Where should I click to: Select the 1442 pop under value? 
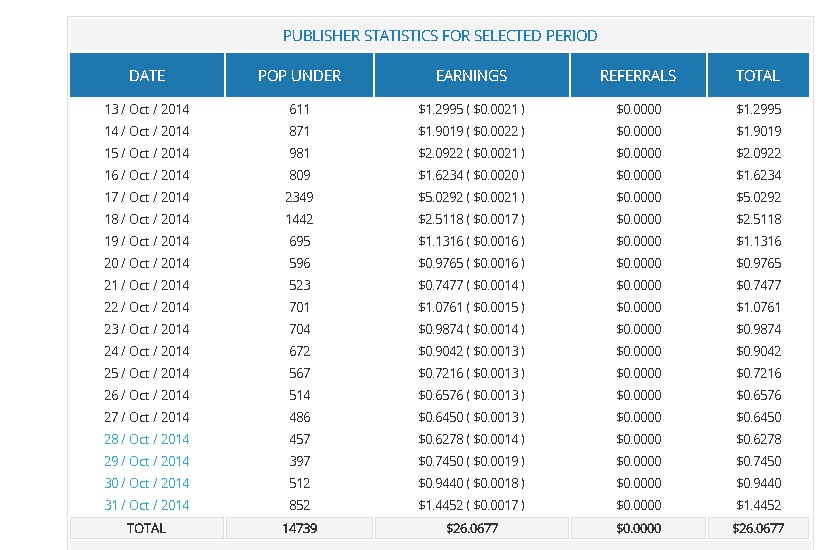click(x=299, y=219)
